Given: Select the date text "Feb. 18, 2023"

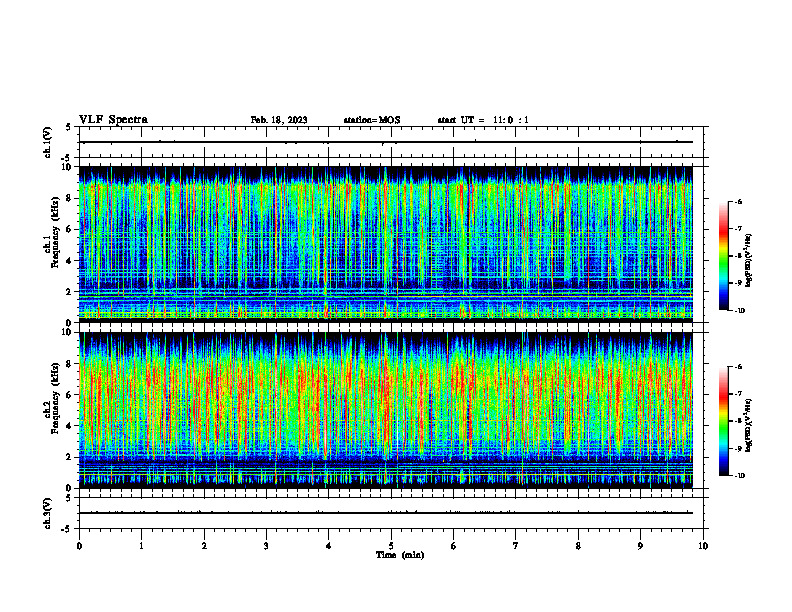Looking at the screenshot, I should [279, 120].
